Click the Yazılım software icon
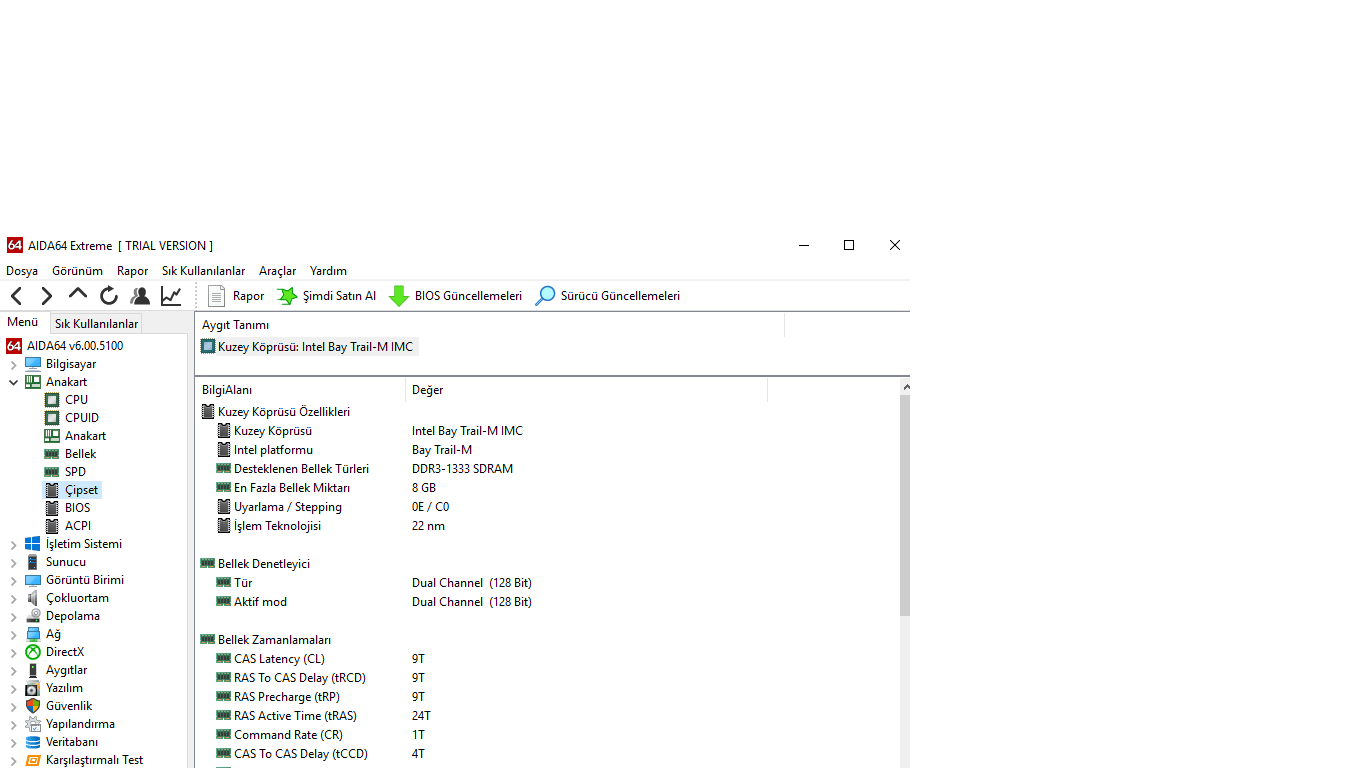 point(33,688)
